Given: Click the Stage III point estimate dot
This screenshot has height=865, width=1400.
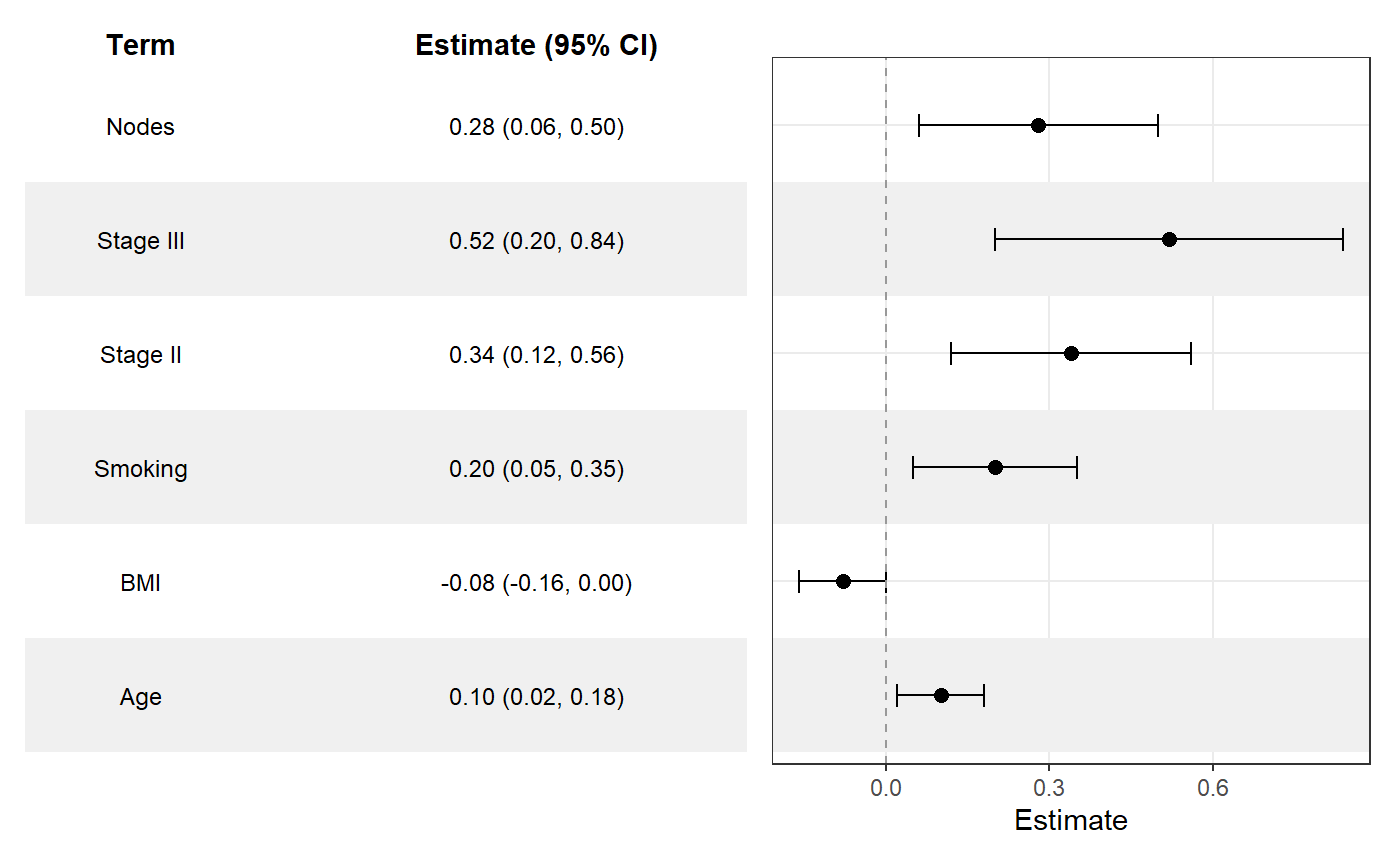Looking at the screenshot, I should (1169, 240).
